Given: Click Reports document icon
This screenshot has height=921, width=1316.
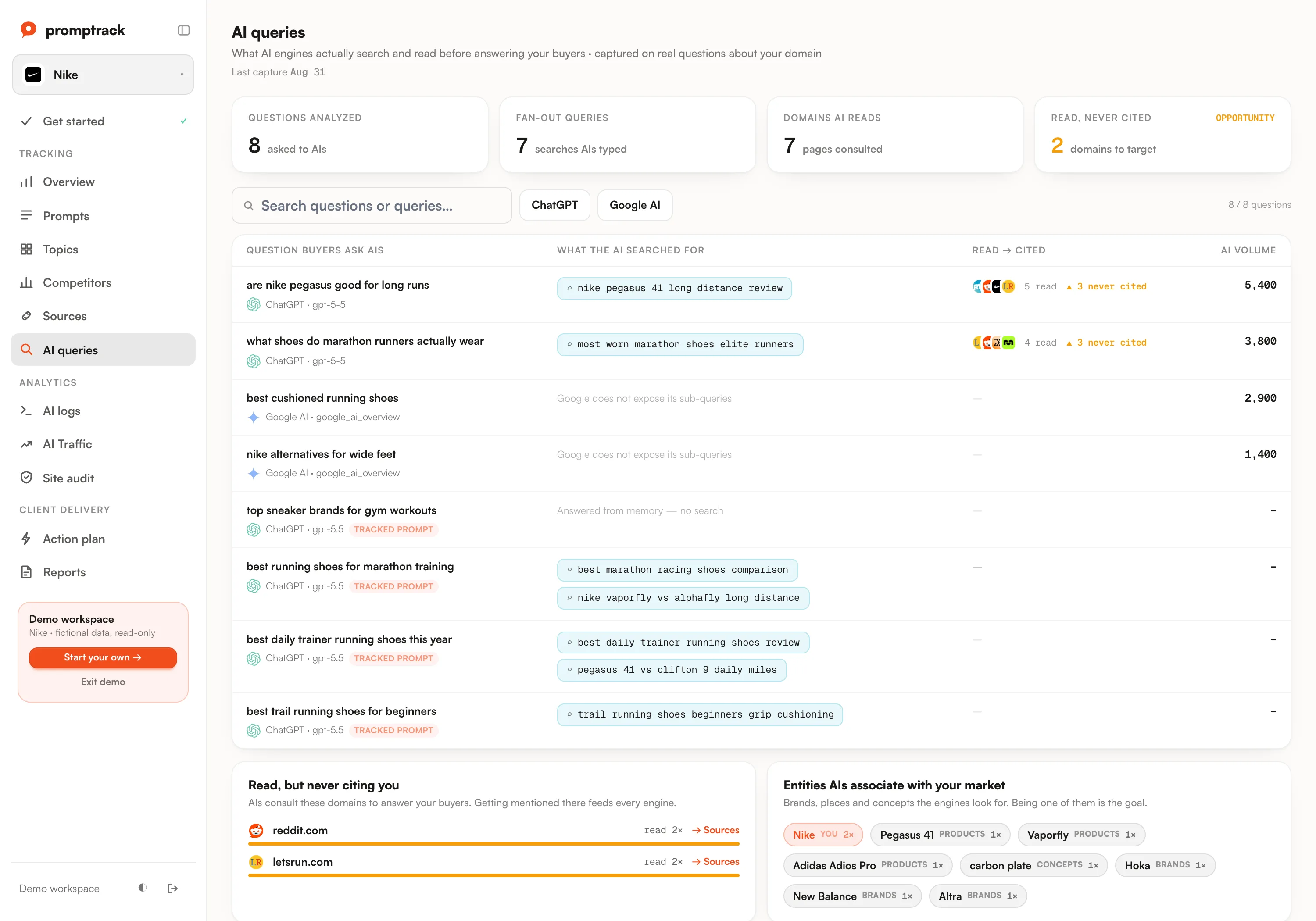Looking at the screenshot, I should pos(26,572).
